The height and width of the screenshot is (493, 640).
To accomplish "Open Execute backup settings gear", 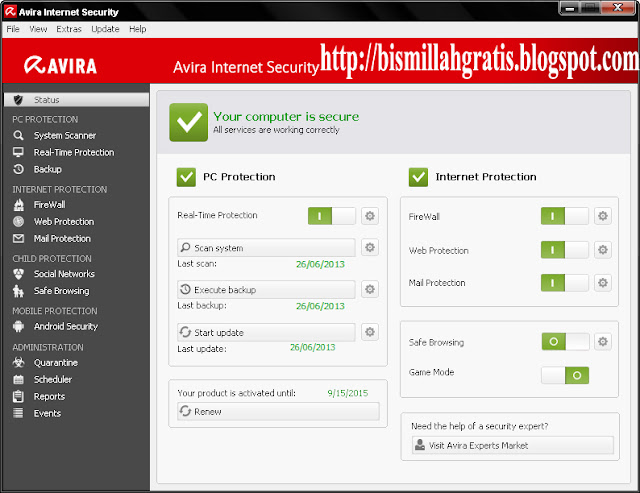I will click(370, 289).
